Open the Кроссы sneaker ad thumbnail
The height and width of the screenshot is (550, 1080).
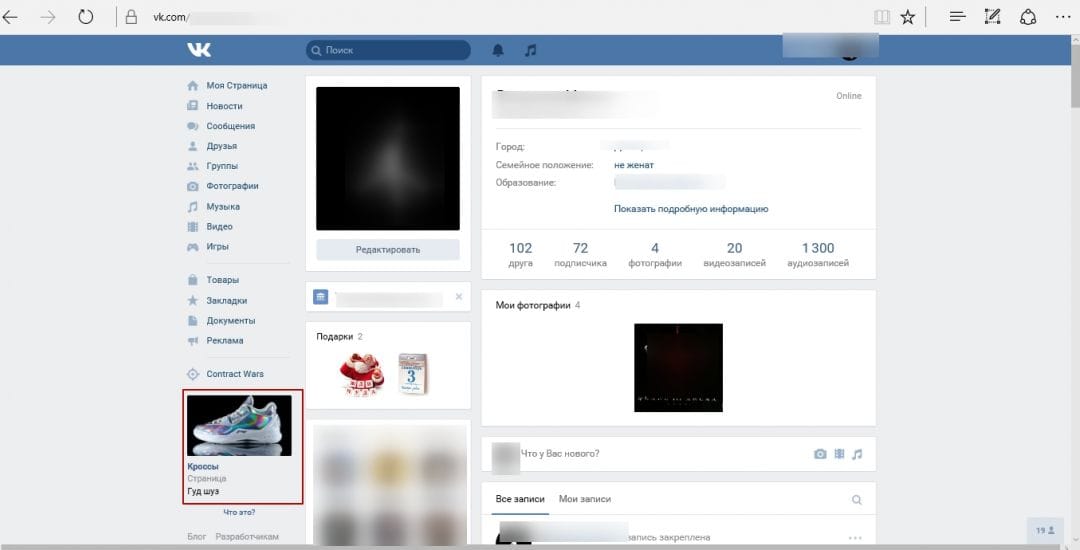click(239, 425)
